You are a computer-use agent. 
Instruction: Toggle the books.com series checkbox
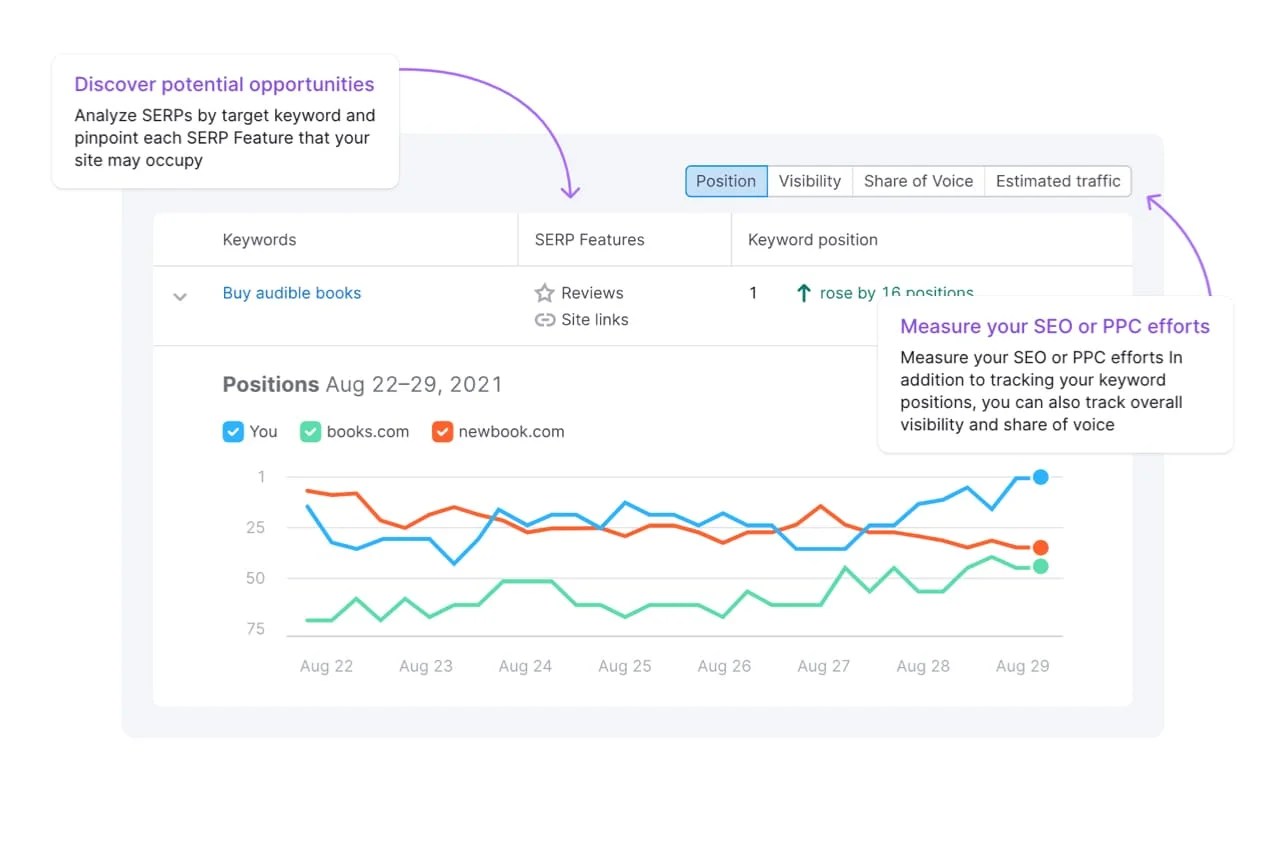310,432
